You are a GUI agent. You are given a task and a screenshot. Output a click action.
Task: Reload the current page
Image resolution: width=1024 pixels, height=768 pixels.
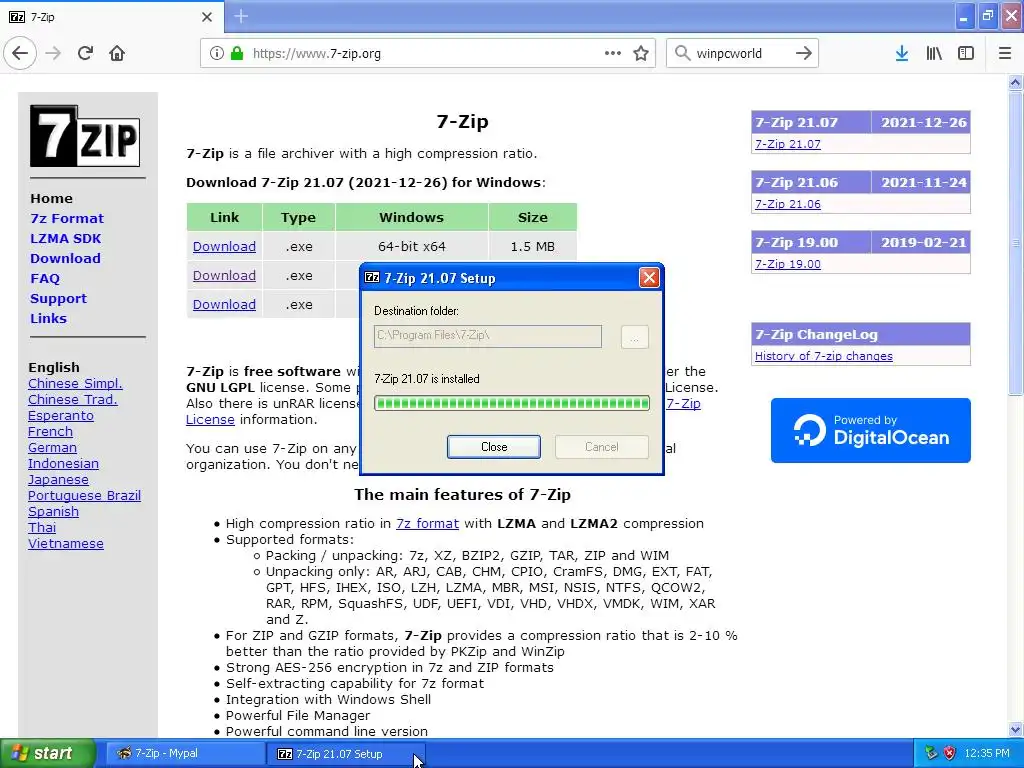point(85,54)
